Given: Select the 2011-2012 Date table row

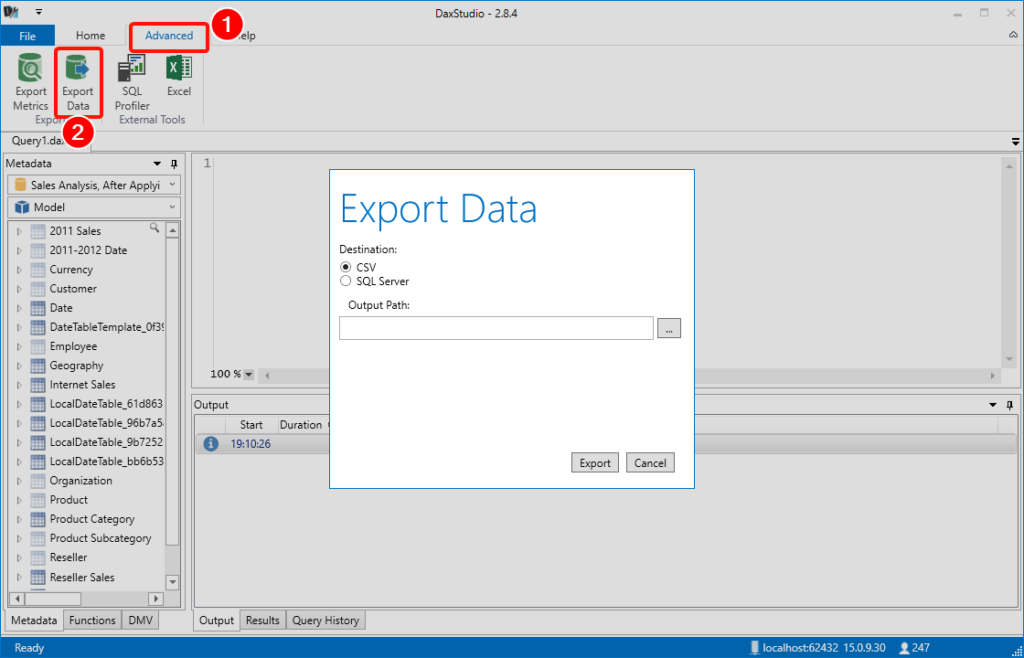Looking at the screenshot, I should click(x=88, y=250).
